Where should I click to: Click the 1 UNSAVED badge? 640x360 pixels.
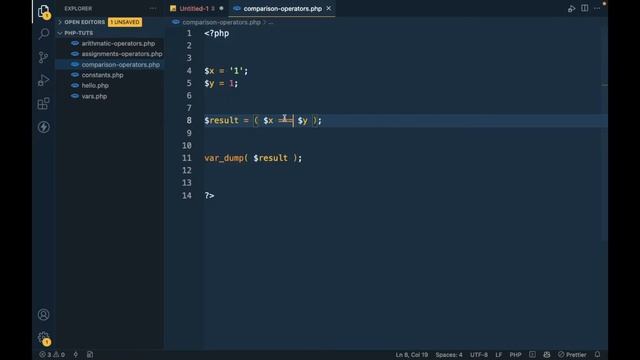[125, 22]
